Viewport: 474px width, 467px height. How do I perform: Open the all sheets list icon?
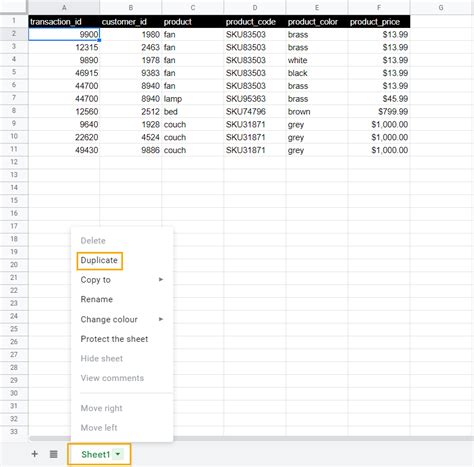point(54,454)
